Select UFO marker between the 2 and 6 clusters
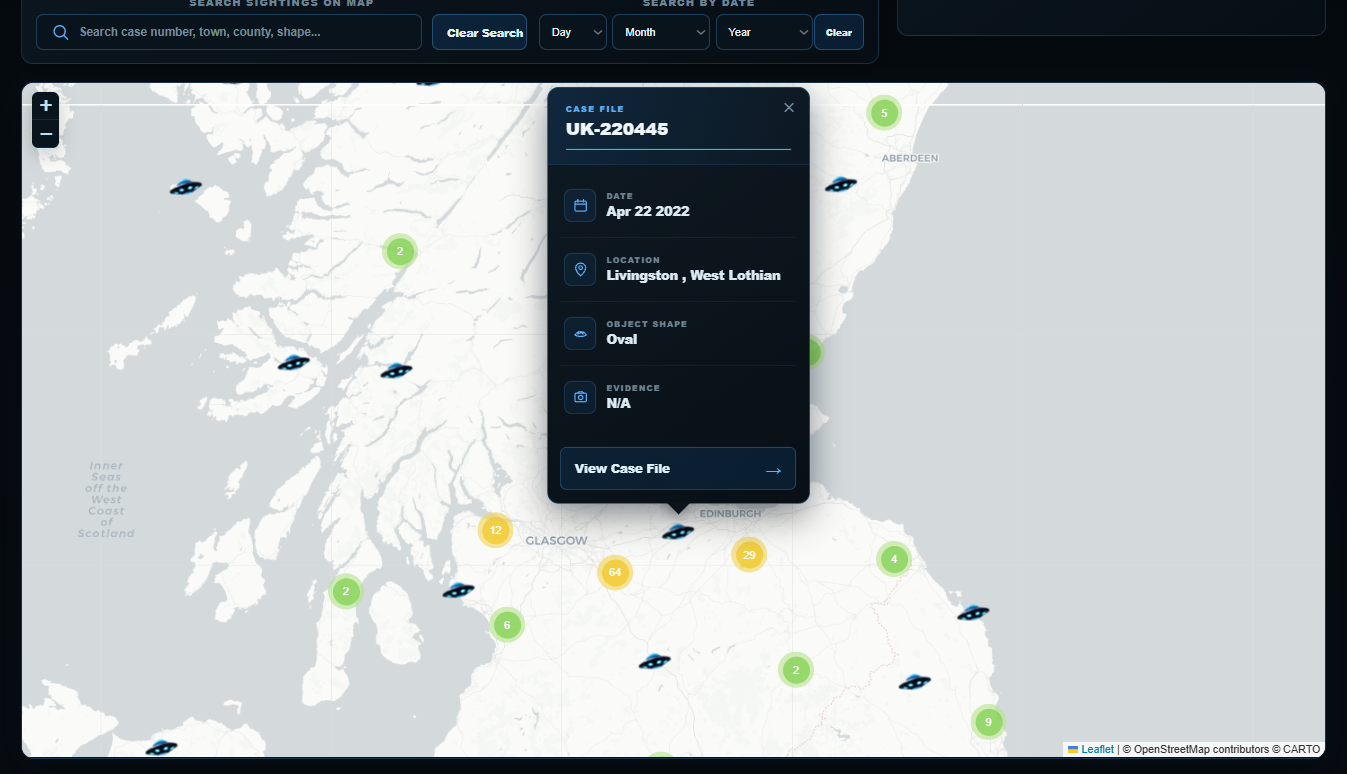The width and height of the screenshot is (1347, 774). click(x=458, y=590)
